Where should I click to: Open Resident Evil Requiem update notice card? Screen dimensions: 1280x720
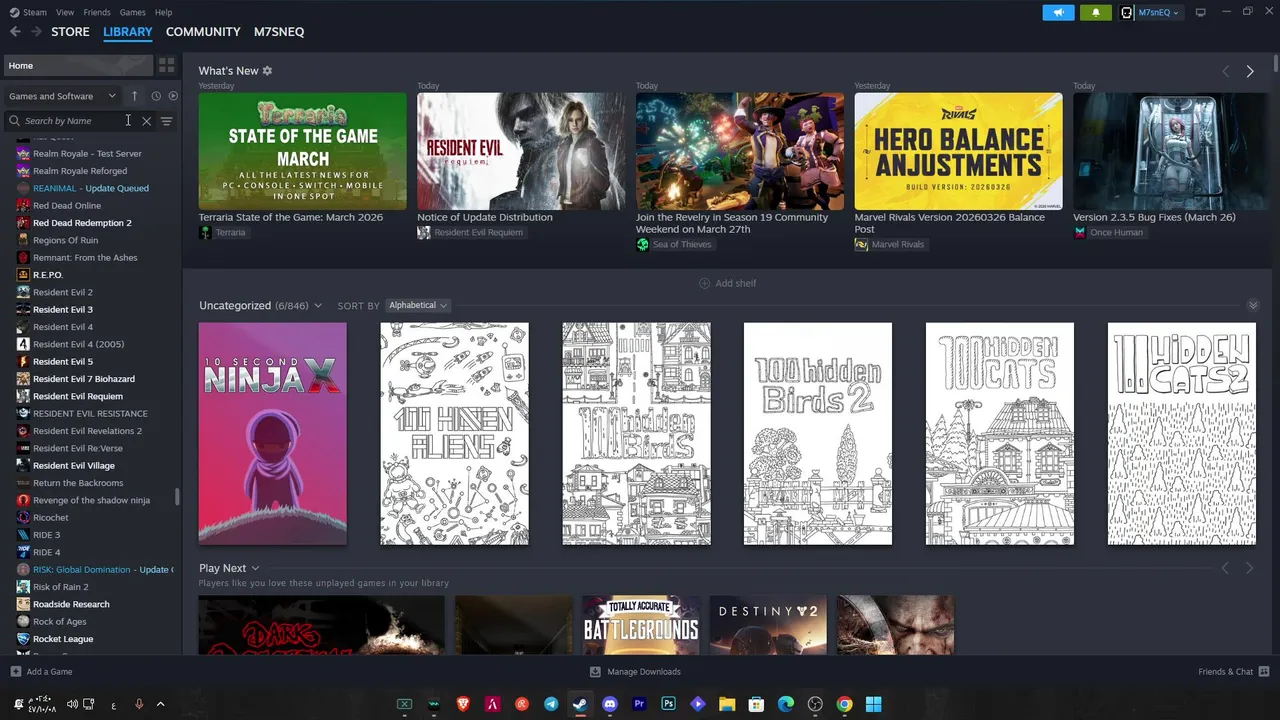521,151
